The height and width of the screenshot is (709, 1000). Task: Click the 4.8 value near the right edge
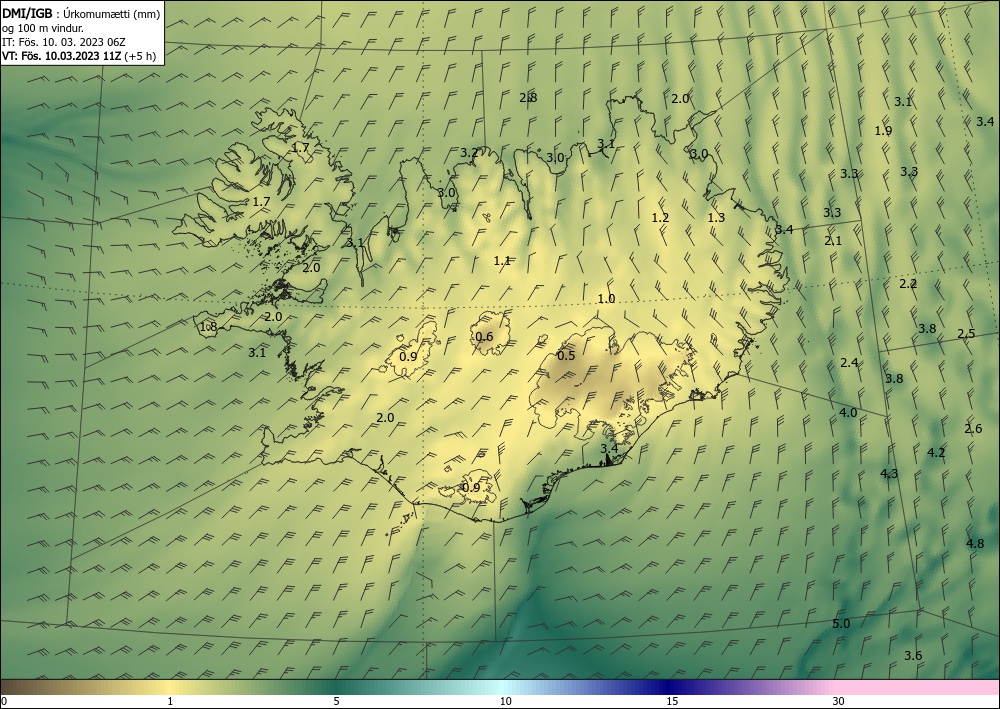pyautogui.click(x=974, y=544)
